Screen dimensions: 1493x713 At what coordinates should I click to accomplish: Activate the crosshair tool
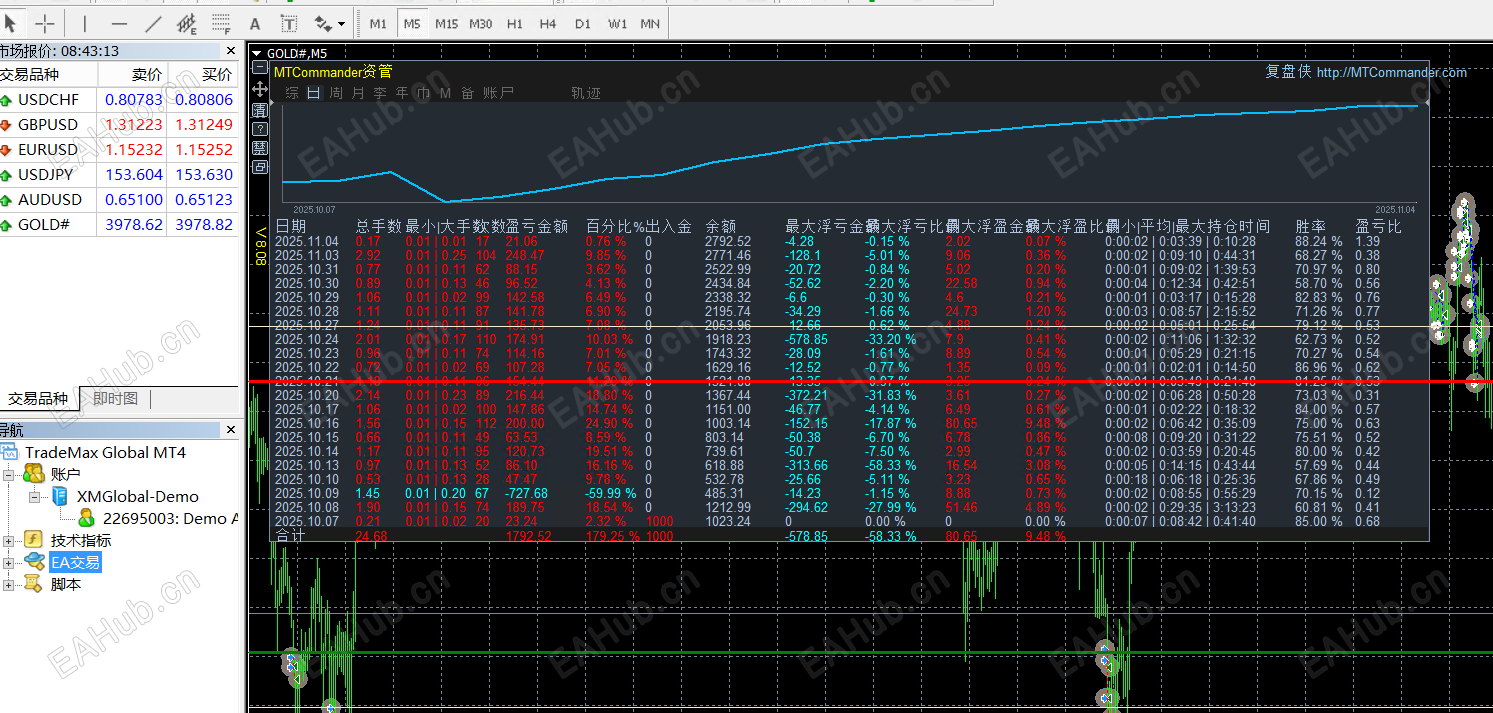tap(45, 22)
